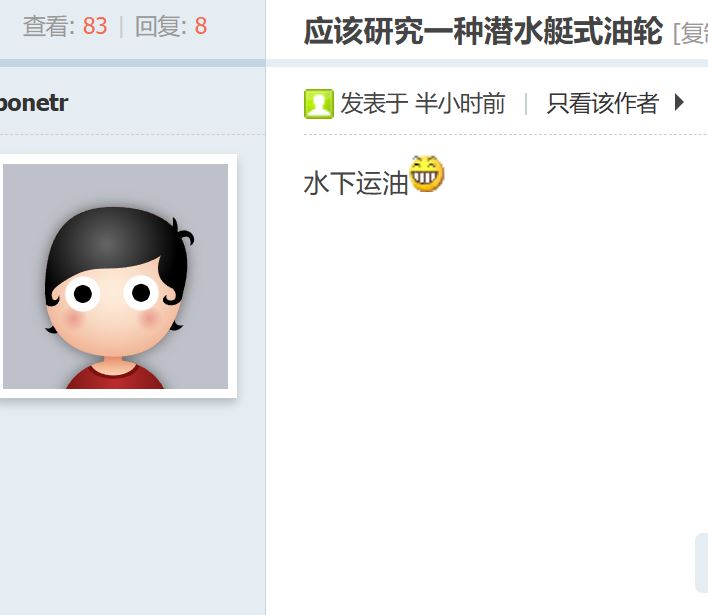Click the grinning emoji after 水下运油
Screen dimensions: 708x615
pos(427,174)
